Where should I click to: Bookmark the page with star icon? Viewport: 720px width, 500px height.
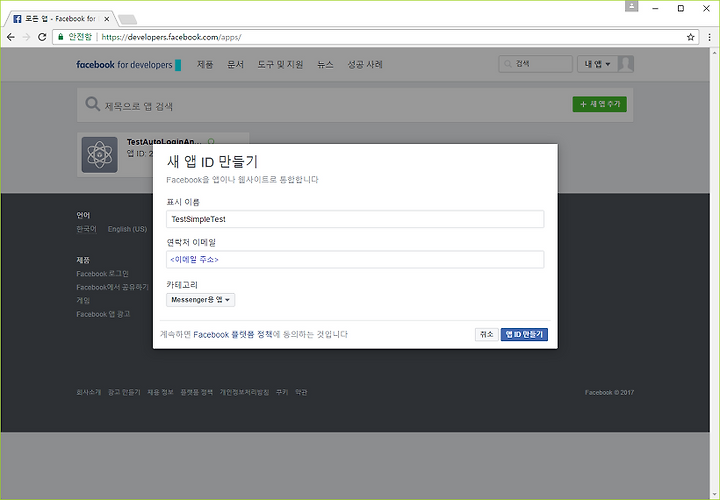tap(690, 37)
